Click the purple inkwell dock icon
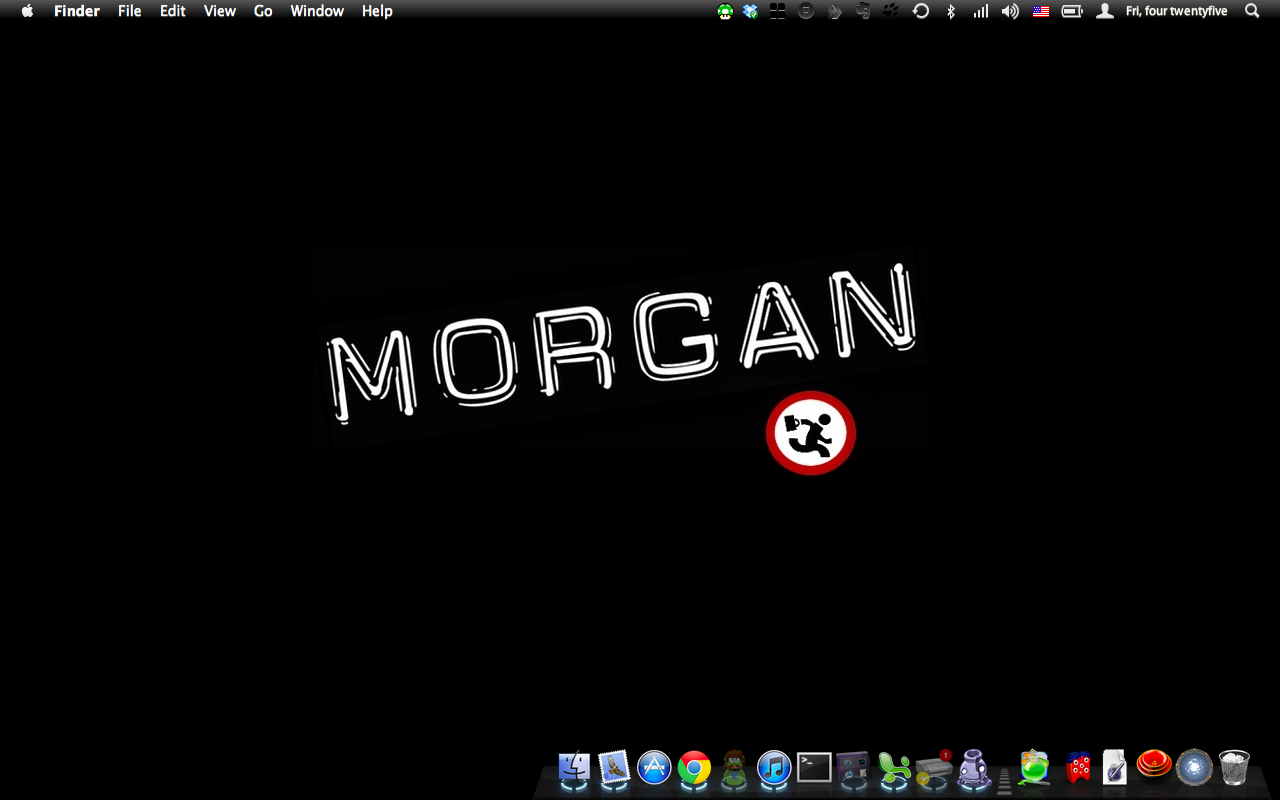The width and height of the screenshot is (1280, 800). point(974,768)
